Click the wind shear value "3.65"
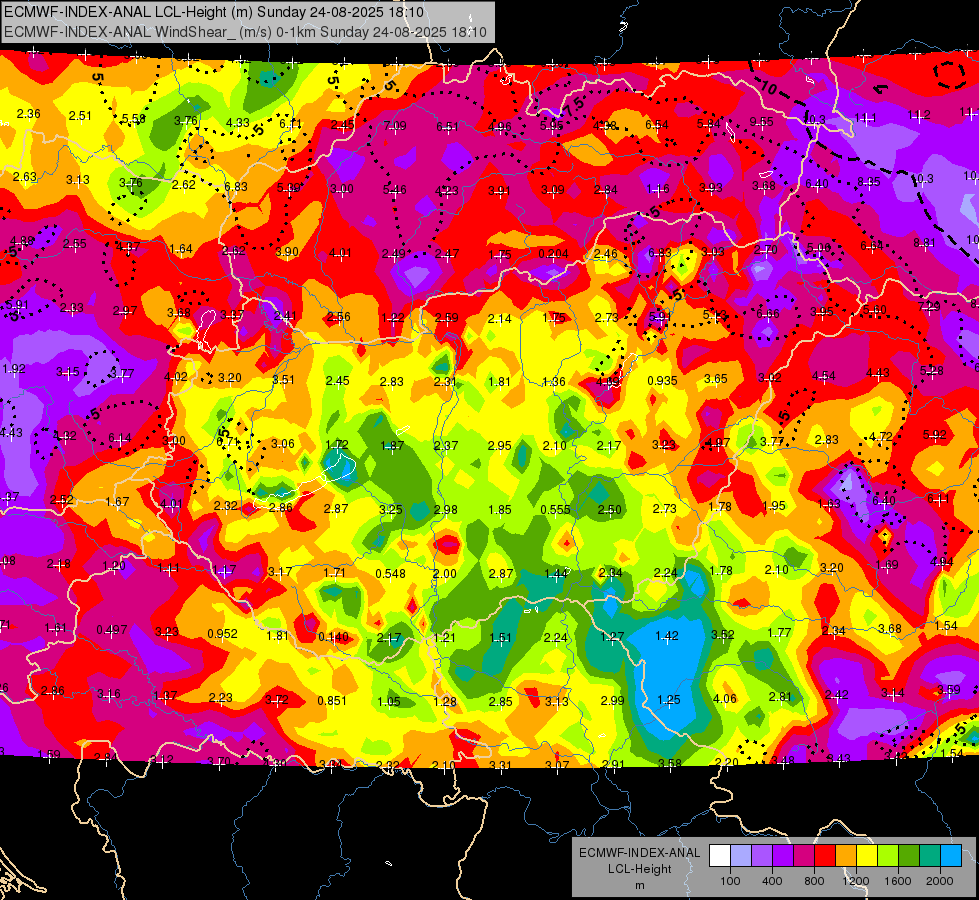This screenshot has height=900, width=979. click(716, 378)
